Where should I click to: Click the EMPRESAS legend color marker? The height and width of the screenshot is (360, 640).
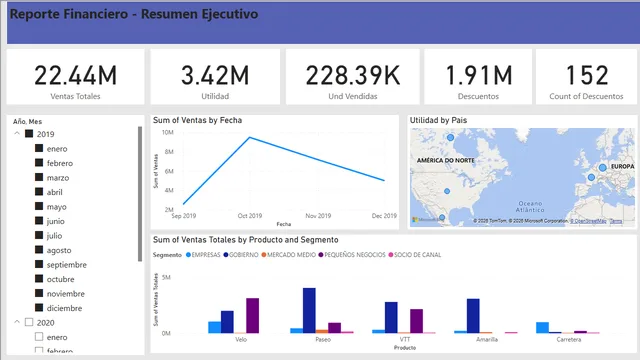pyautogui.click(x=188, y=255)
